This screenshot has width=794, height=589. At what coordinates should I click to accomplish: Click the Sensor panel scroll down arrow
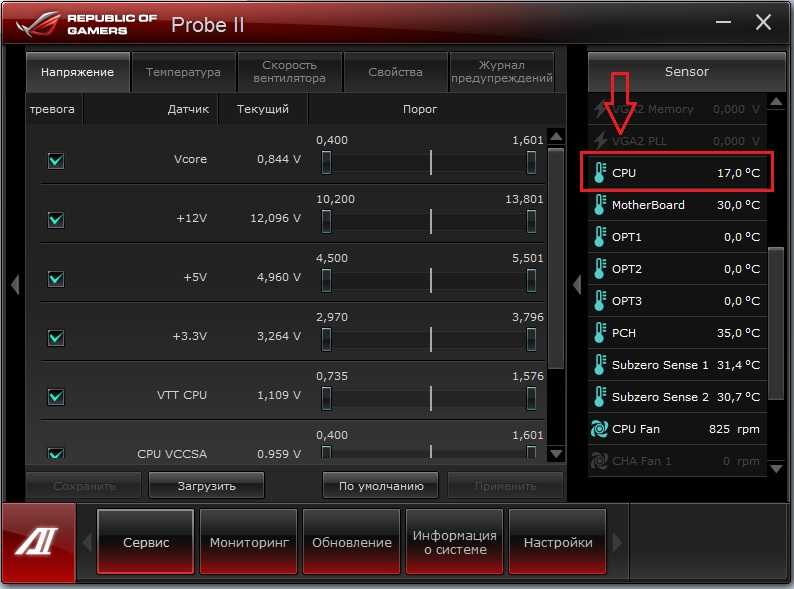pos(776,469)
